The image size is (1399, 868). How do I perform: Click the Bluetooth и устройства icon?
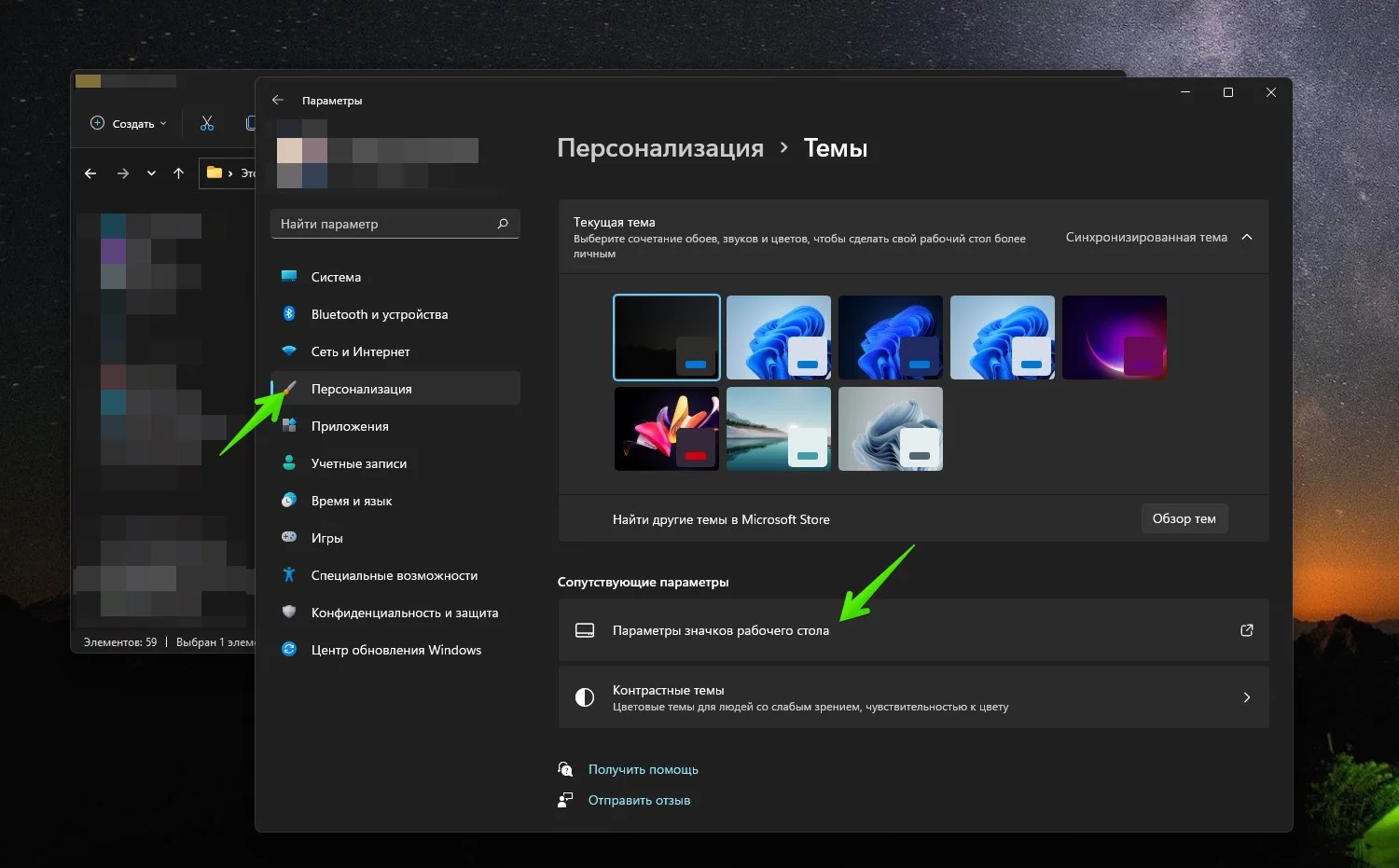(x=289, y=313)
